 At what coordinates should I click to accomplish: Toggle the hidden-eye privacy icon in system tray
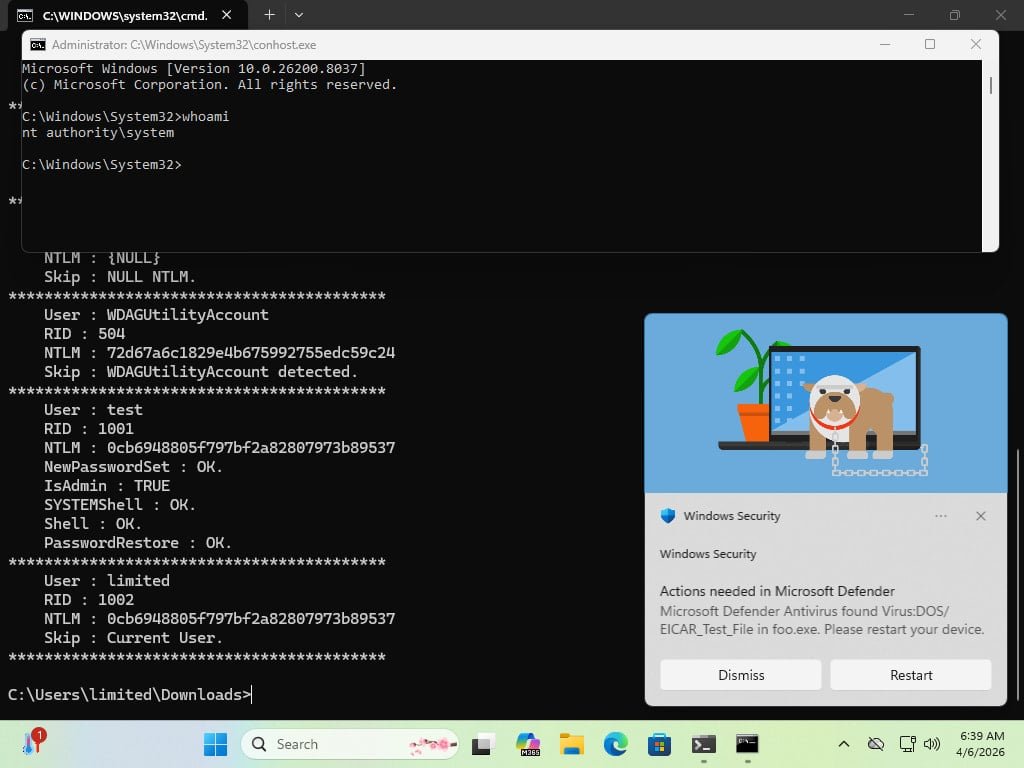click(x=877, y=744)
